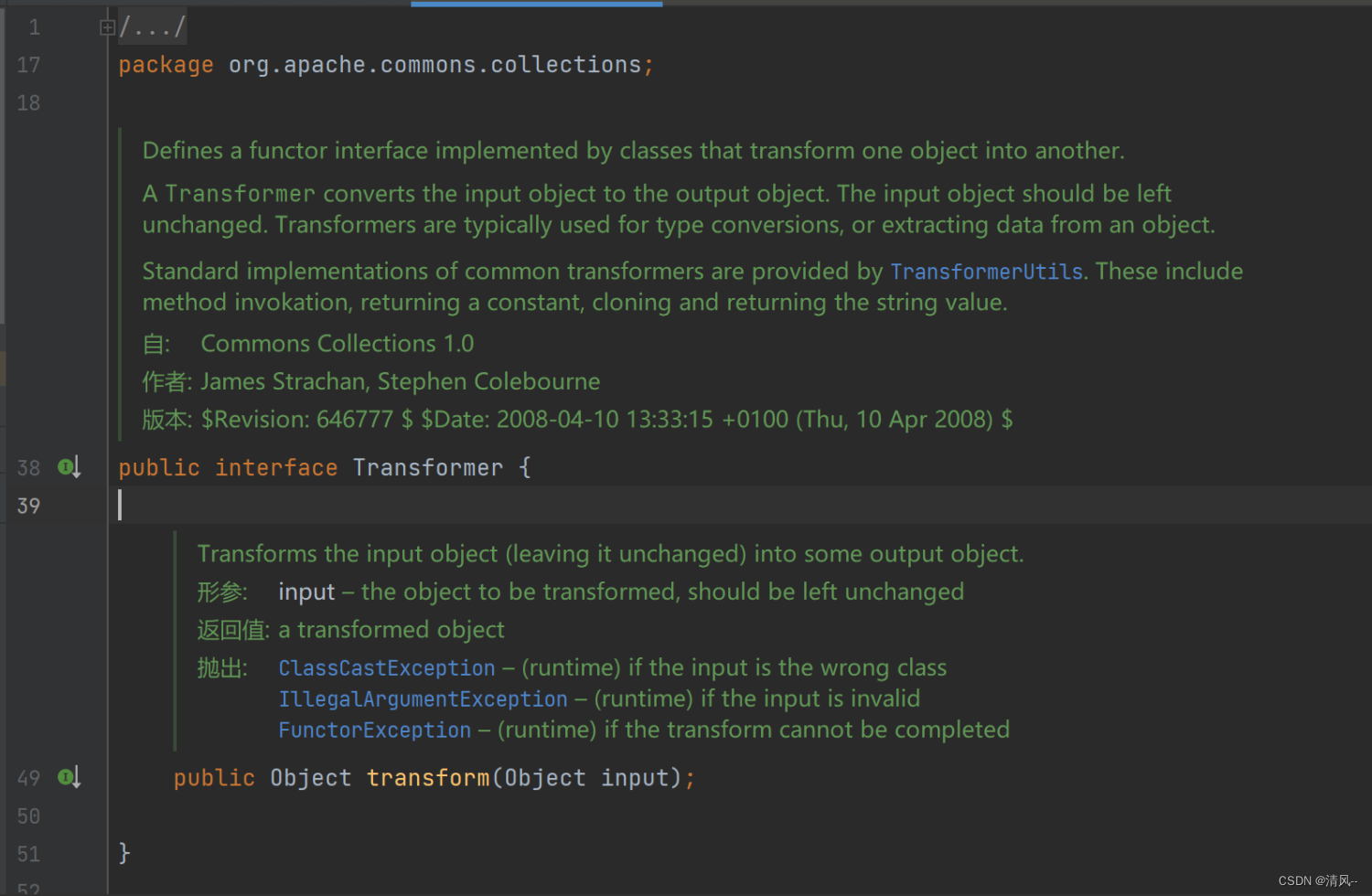Open the IllegalArgumentException link
The width and height of the screenshot is (1372, 896).
(x=423, y=699)
